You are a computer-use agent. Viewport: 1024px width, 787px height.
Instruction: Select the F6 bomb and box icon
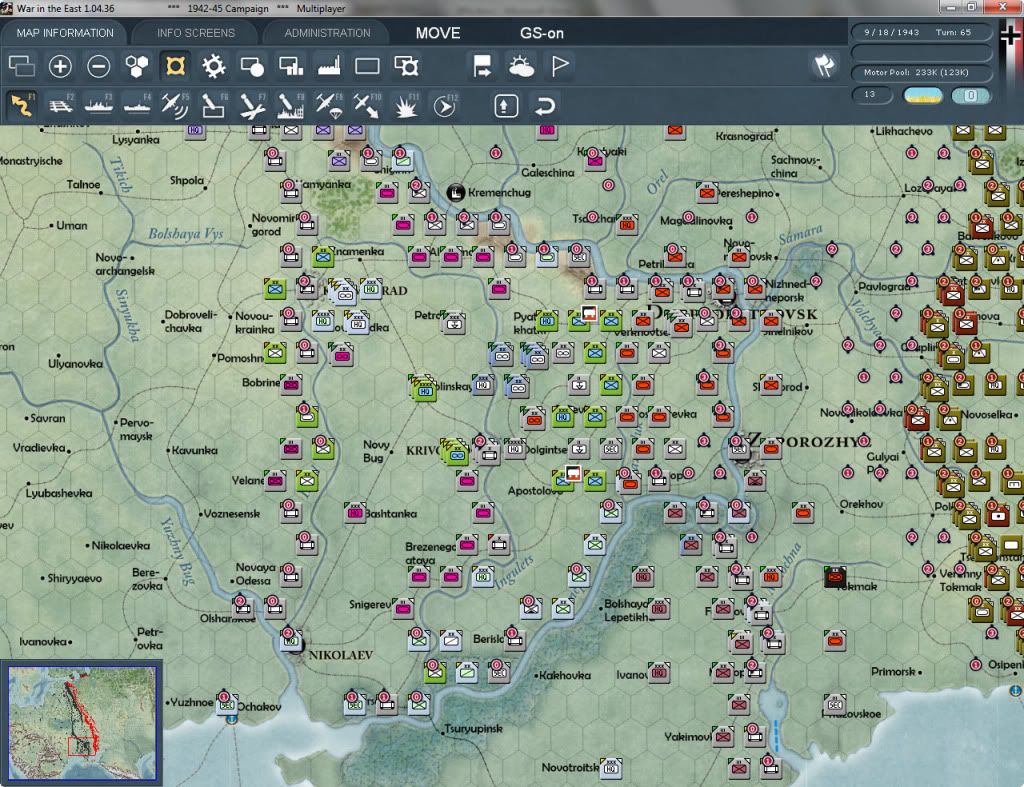[x=214, y=105]
